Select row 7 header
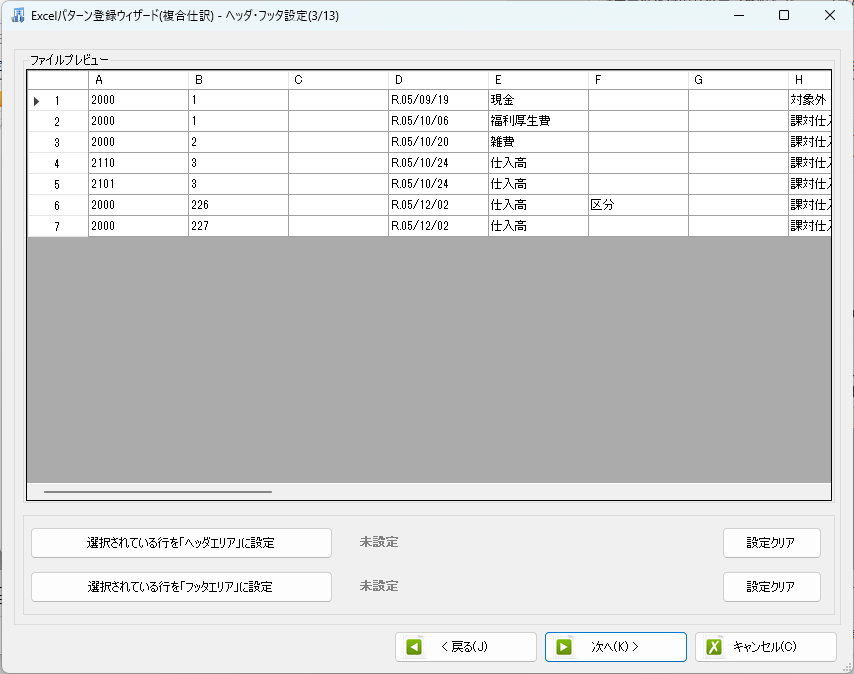 pyautogui.click(x=57, y=227)
